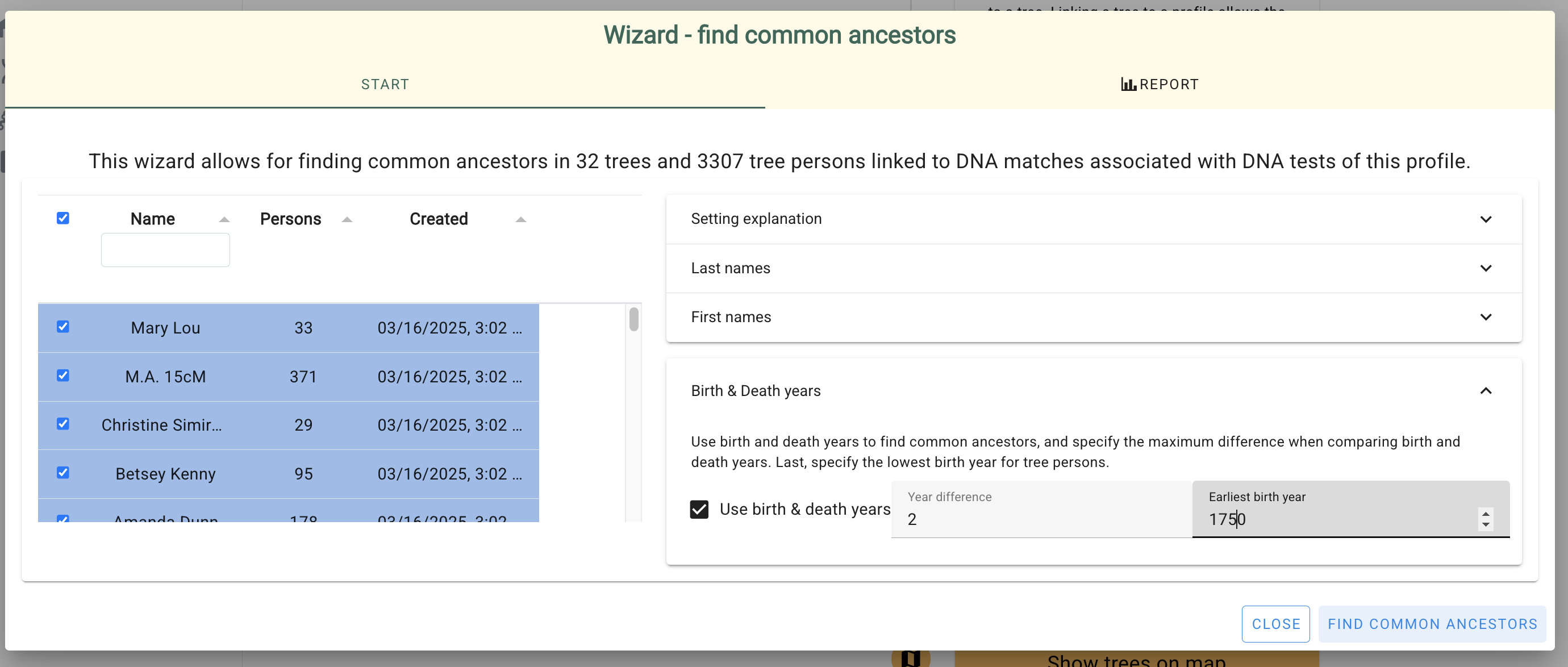1568x667 pixels.
Task: Click the up stepper on Earliest birth year
Action: click(1485, 513)
